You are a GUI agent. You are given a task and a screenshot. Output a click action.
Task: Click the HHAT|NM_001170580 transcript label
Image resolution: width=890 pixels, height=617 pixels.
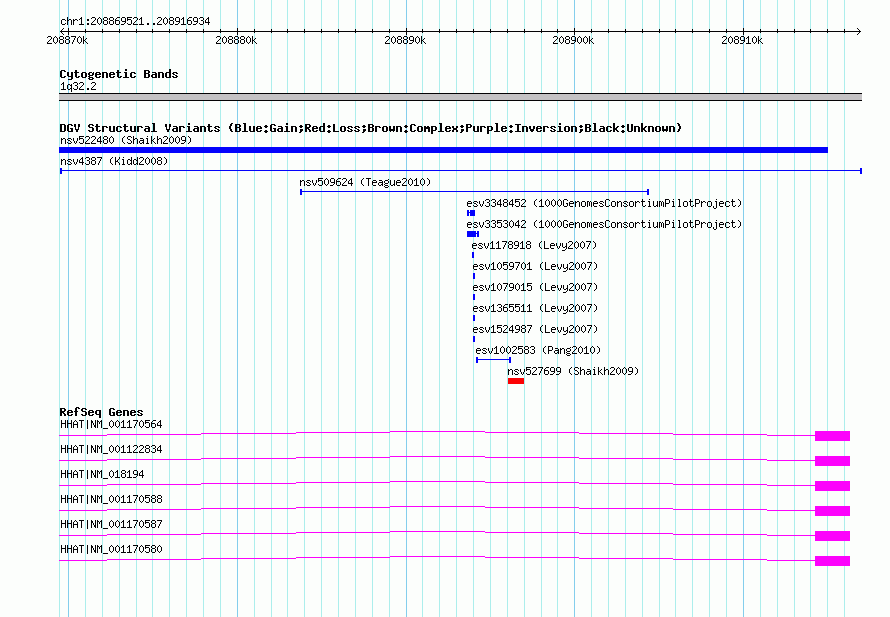click(x=111, y=549)
